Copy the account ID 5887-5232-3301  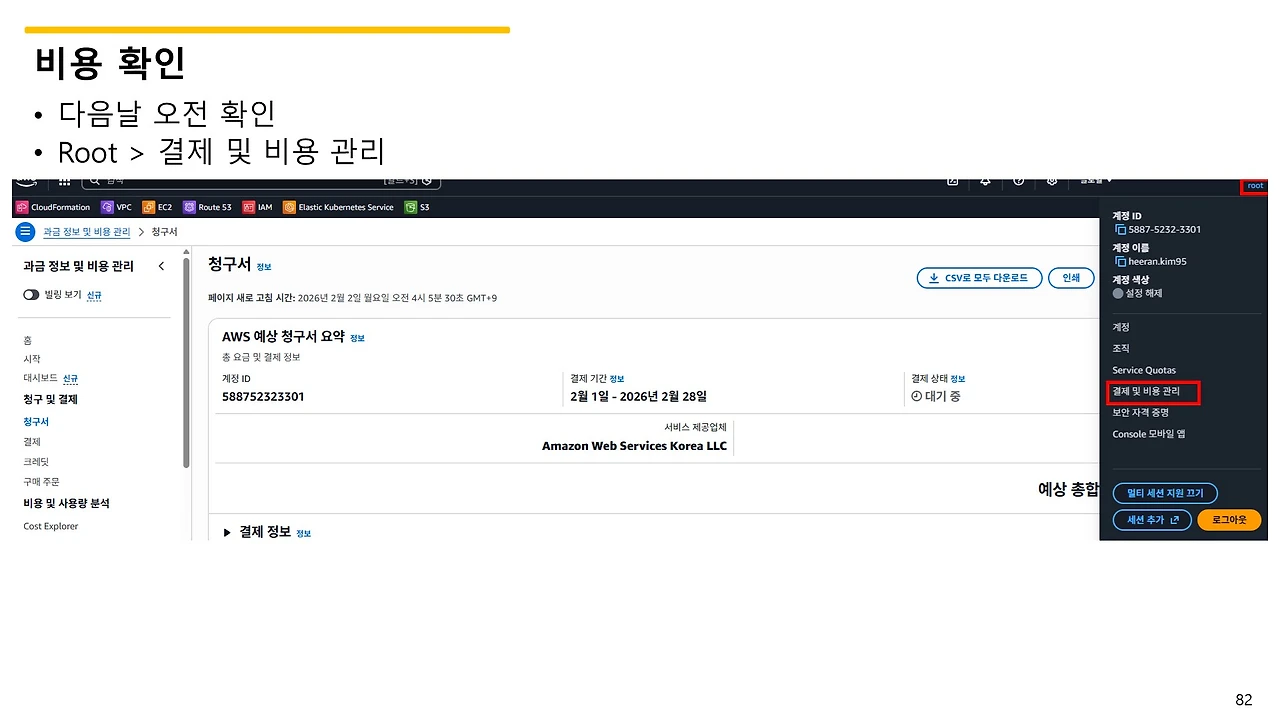click(x=1120, y=229)
